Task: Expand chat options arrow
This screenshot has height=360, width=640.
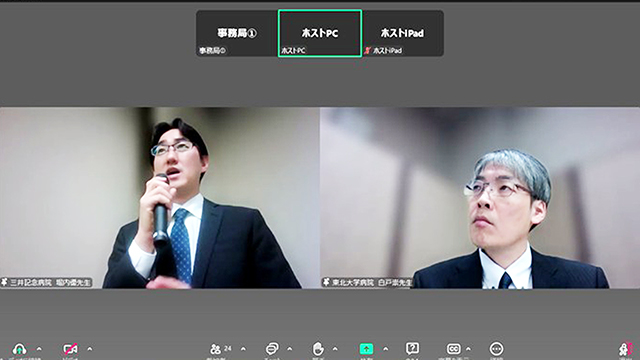Action: 289,349
